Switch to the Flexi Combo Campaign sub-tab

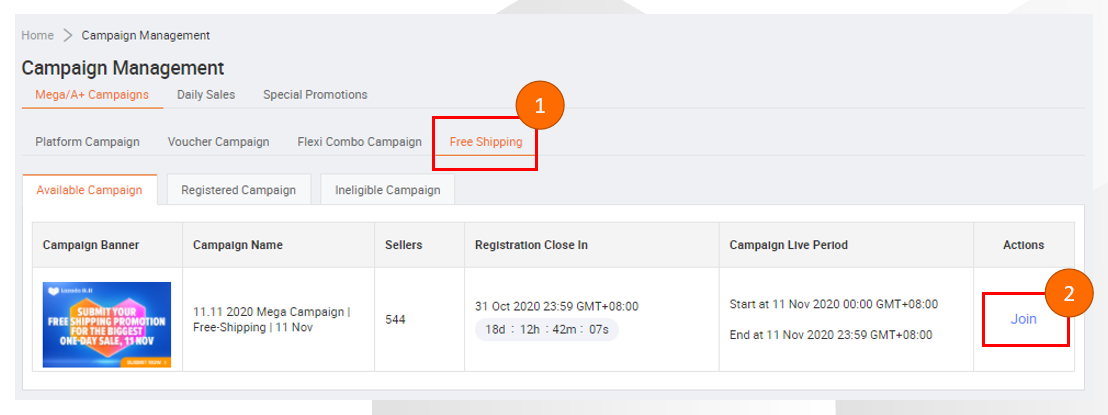click(x=359, y=142)
